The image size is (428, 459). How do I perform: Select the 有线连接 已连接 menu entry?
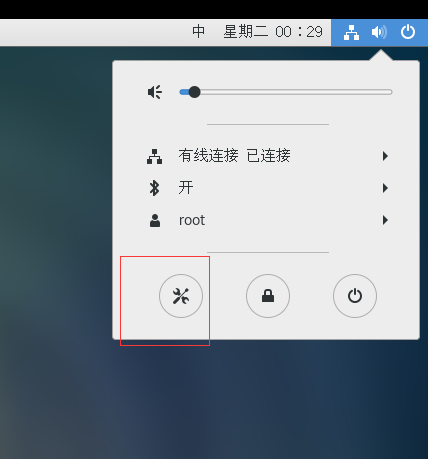266,156
